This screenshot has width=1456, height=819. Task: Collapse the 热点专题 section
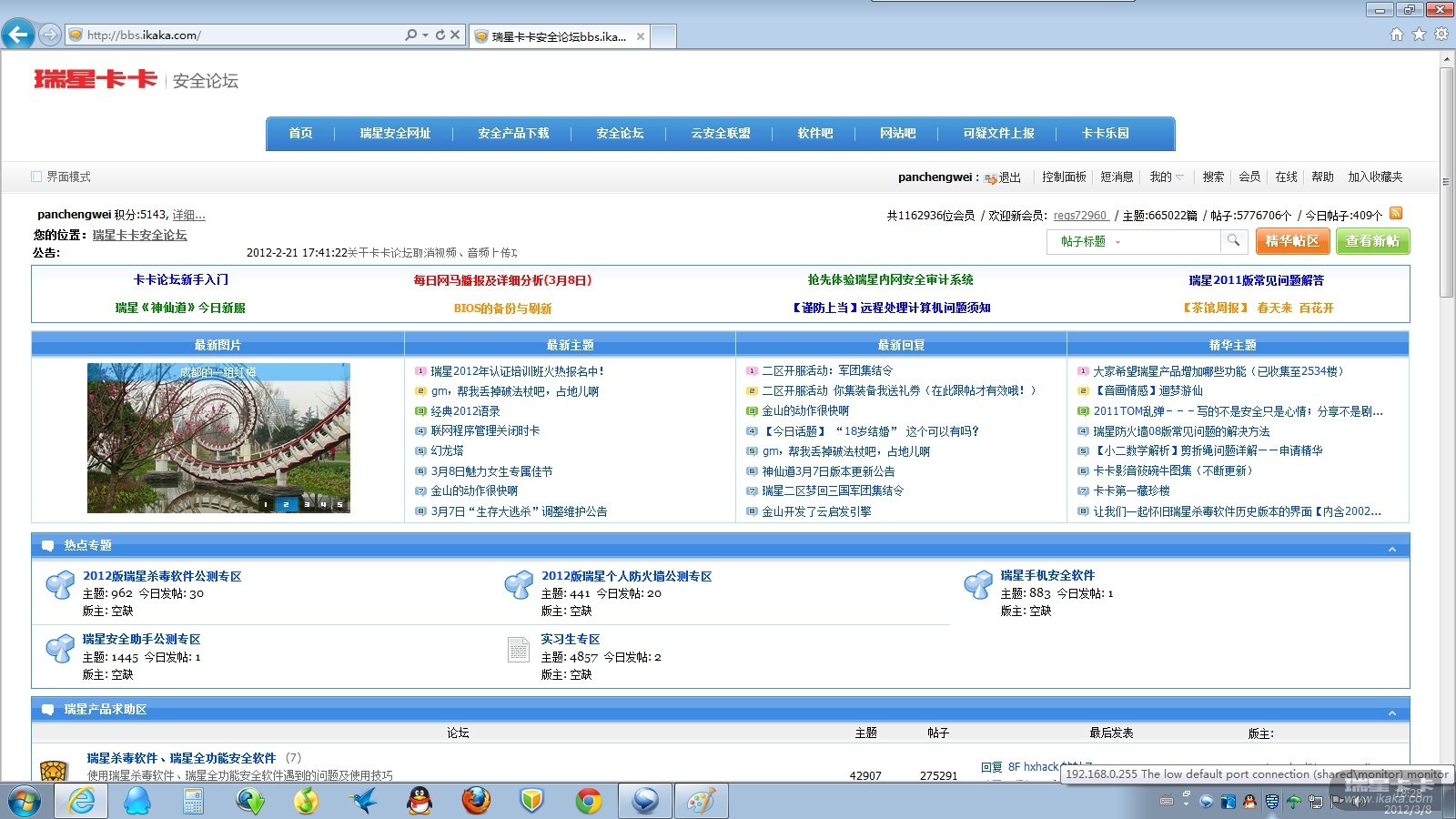1391,549
